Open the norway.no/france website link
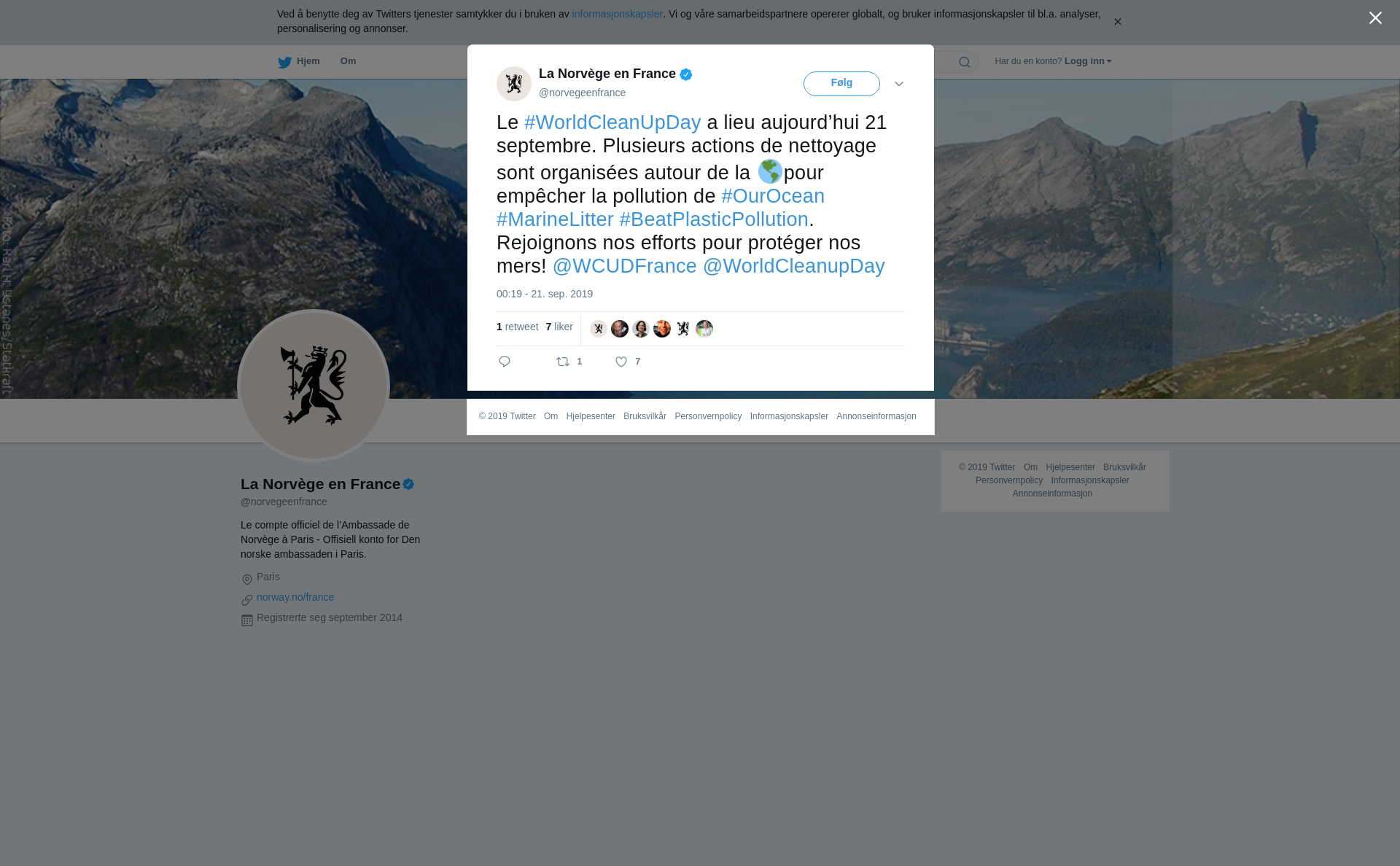This screenshot has height=866, width=1400. 295,597
